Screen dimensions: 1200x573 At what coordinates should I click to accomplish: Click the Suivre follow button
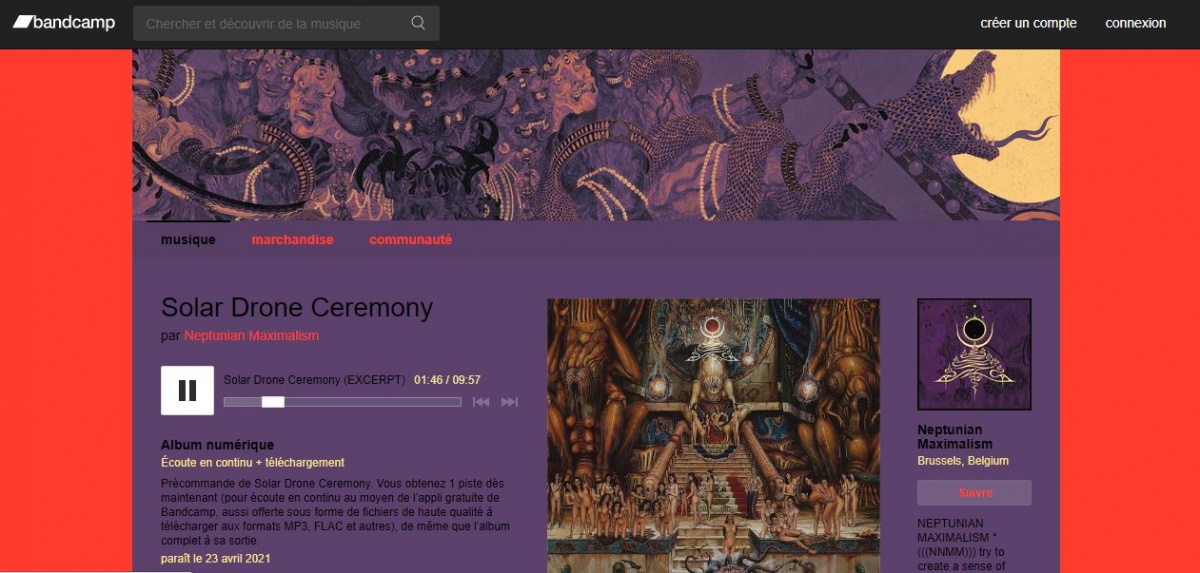pyautogui.click(x=974, y=493)
